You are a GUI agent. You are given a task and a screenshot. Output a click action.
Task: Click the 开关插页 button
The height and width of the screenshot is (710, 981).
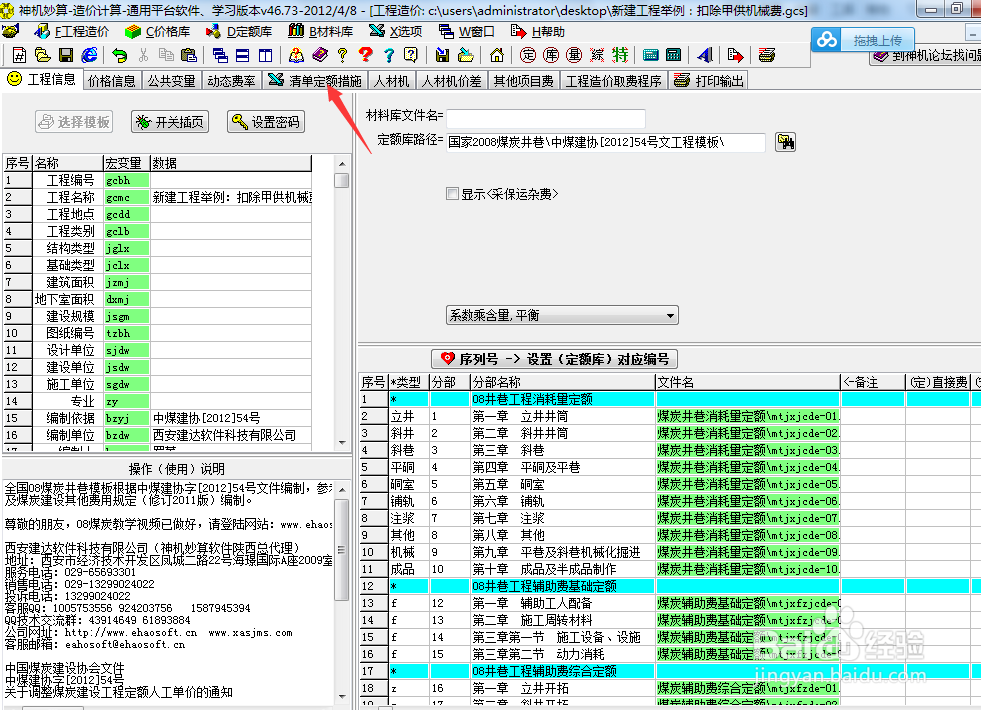click(170, 122)
